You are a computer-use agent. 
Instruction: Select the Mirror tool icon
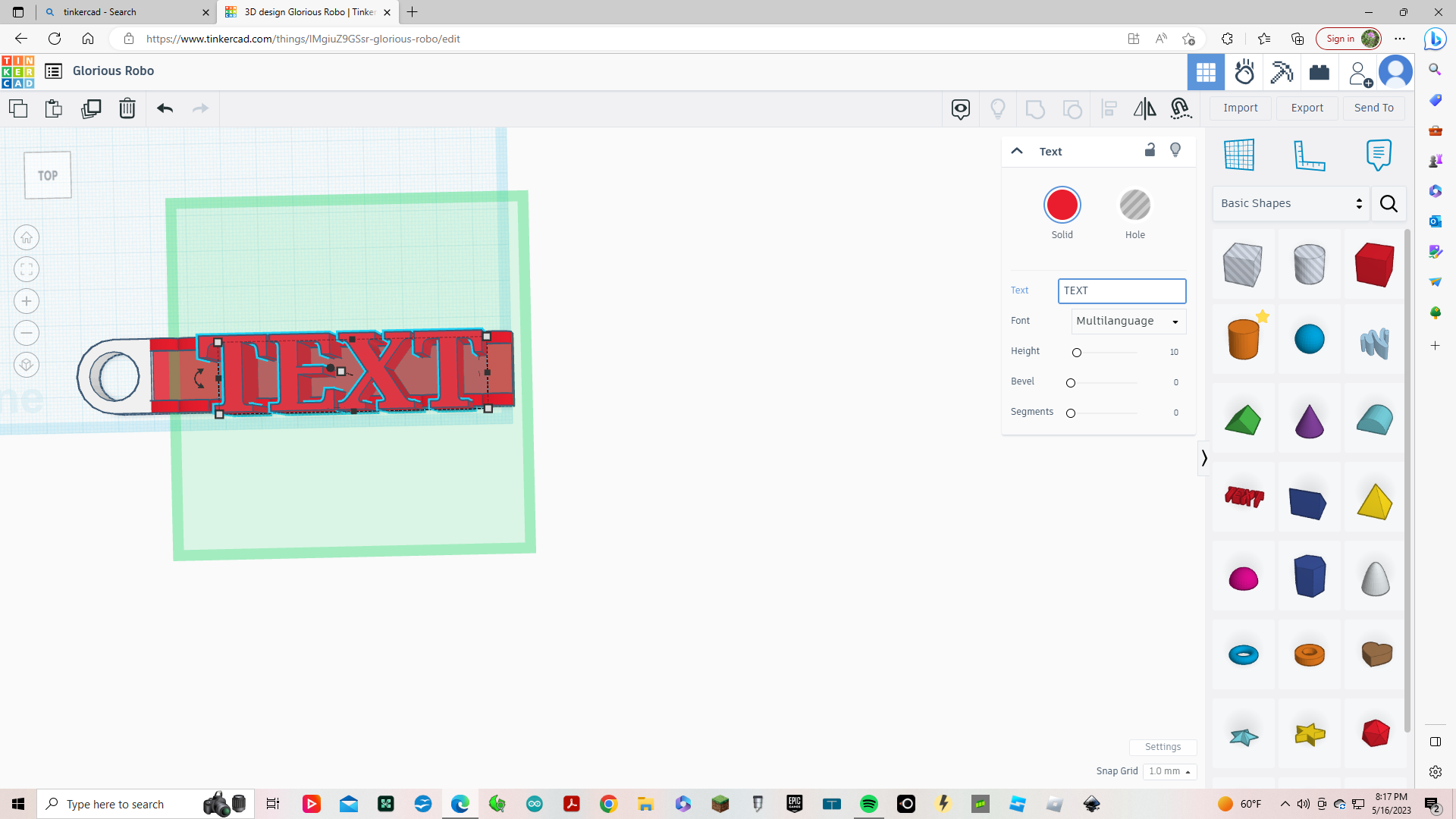point(1145,108)
